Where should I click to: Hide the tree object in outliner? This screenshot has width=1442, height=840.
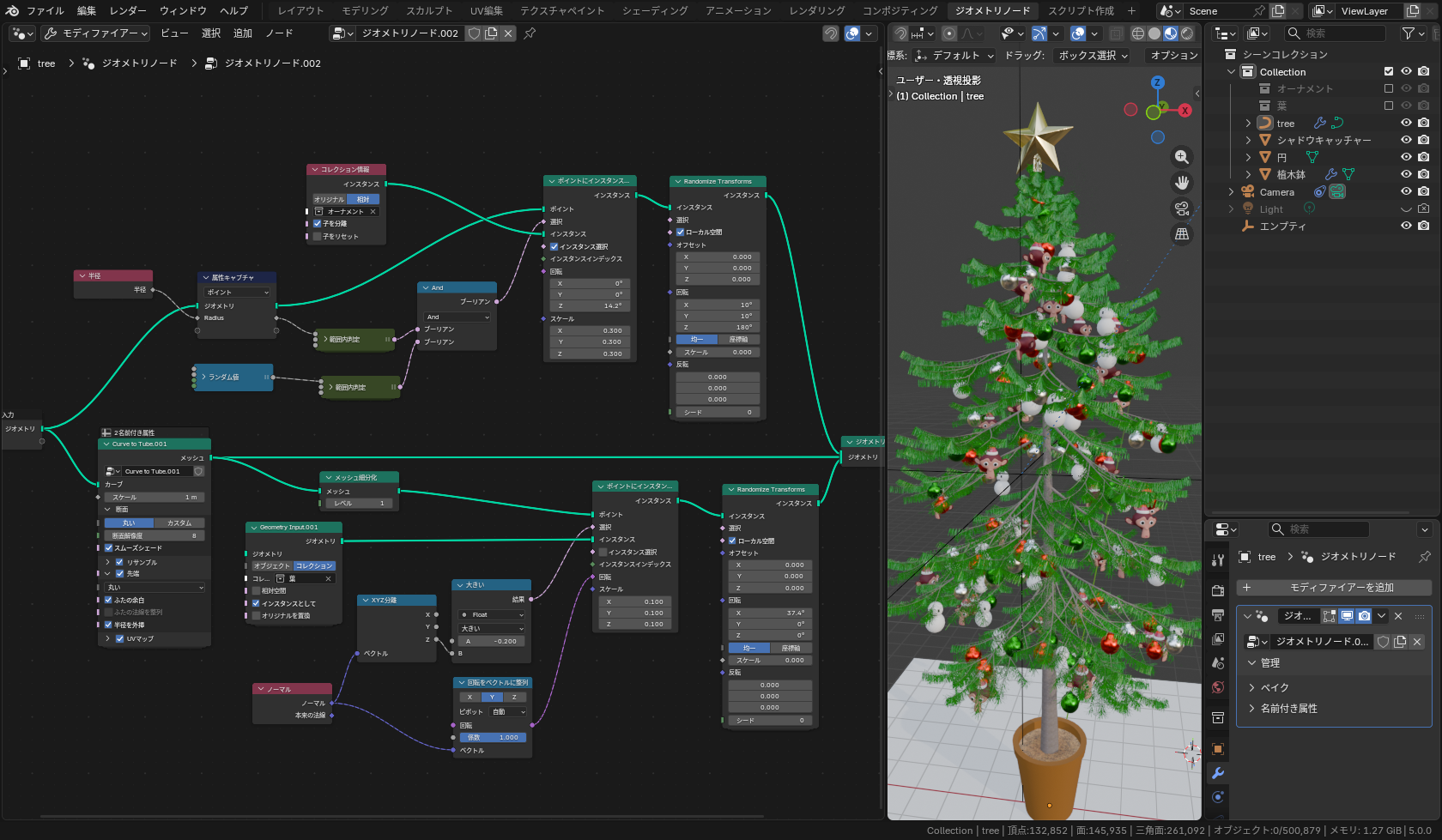coord(1406,123)
